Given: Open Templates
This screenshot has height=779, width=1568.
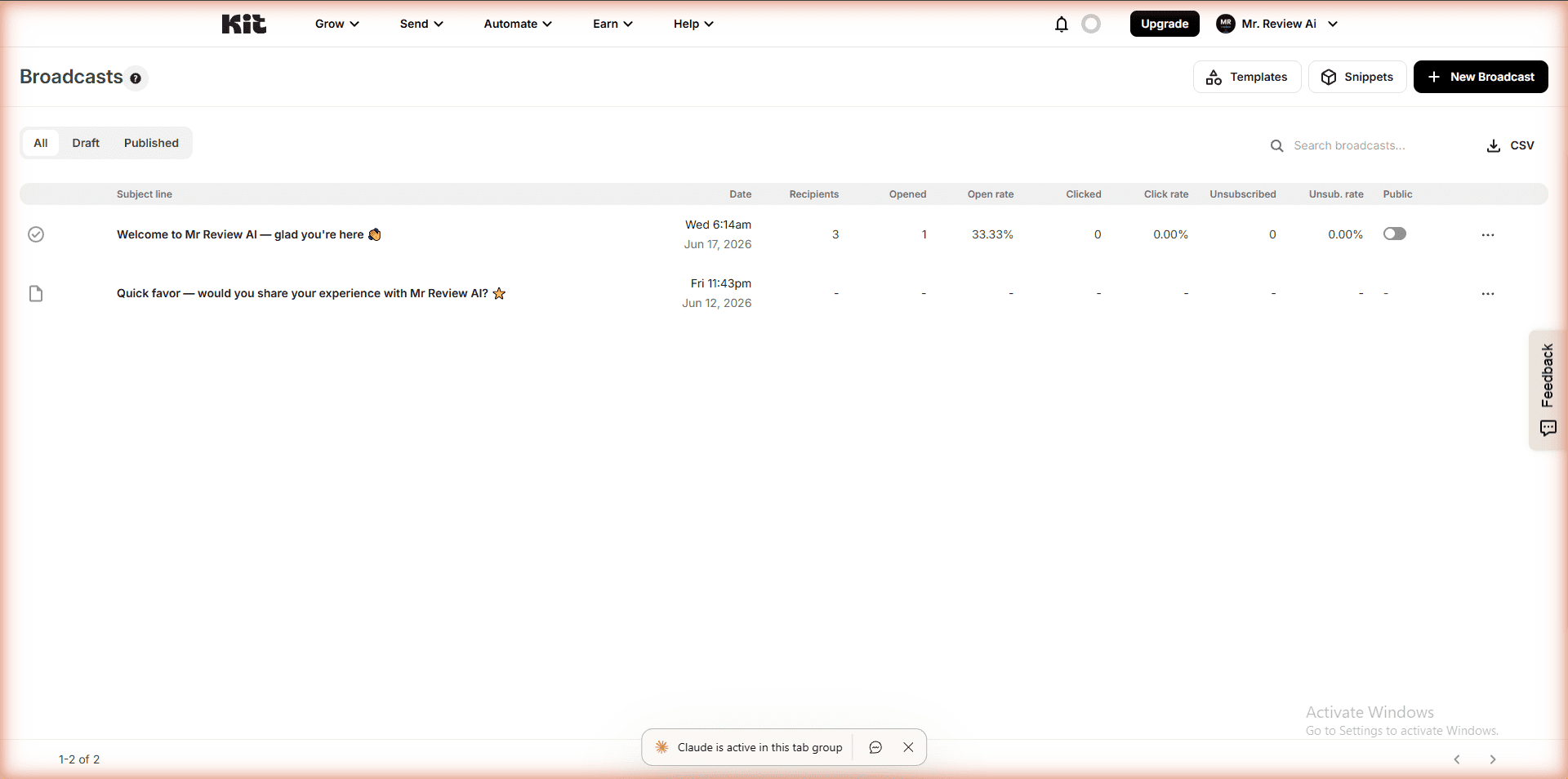Looking at the screenshot, I should pos(1246,77).
